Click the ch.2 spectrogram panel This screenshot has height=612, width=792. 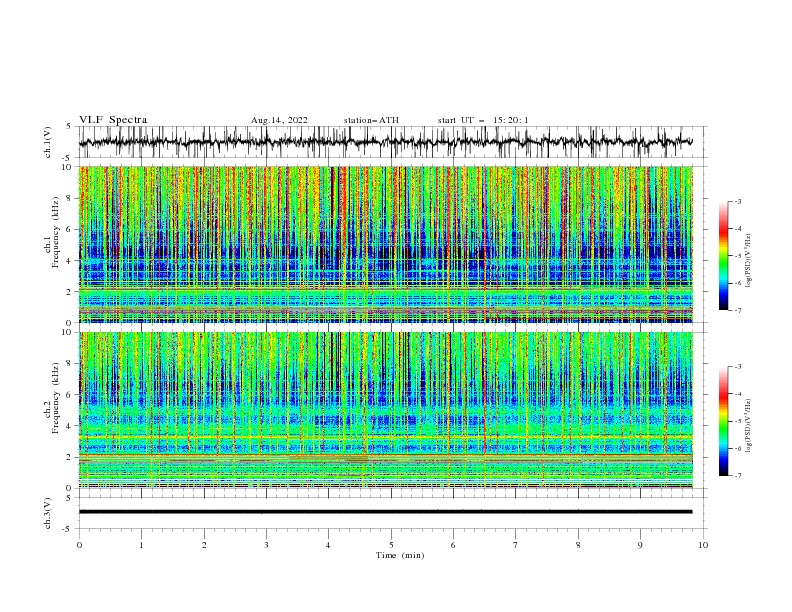click(385, 410)
